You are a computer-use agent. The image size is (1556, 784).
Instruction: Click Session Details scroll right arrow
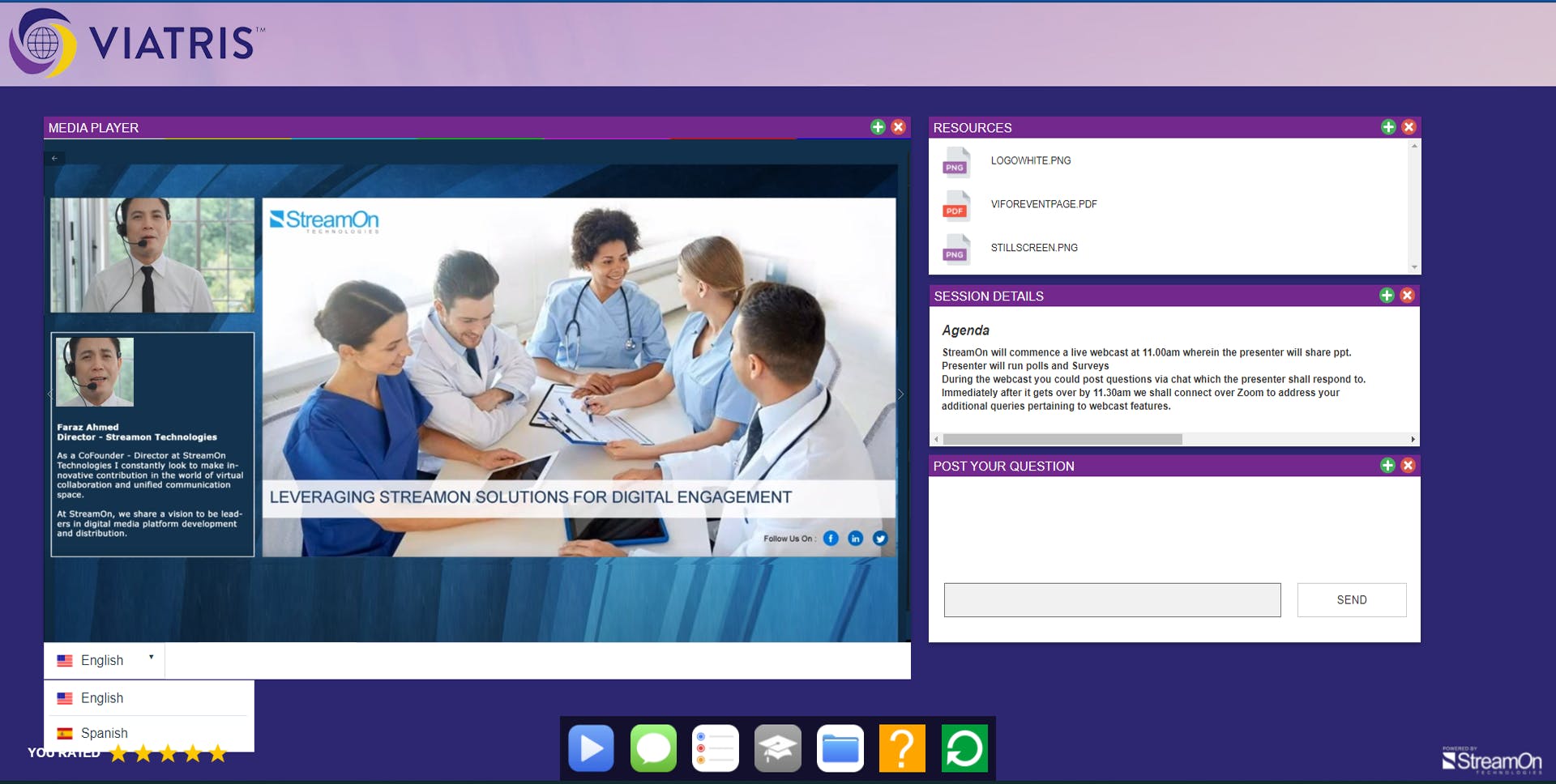(1413, 439)
